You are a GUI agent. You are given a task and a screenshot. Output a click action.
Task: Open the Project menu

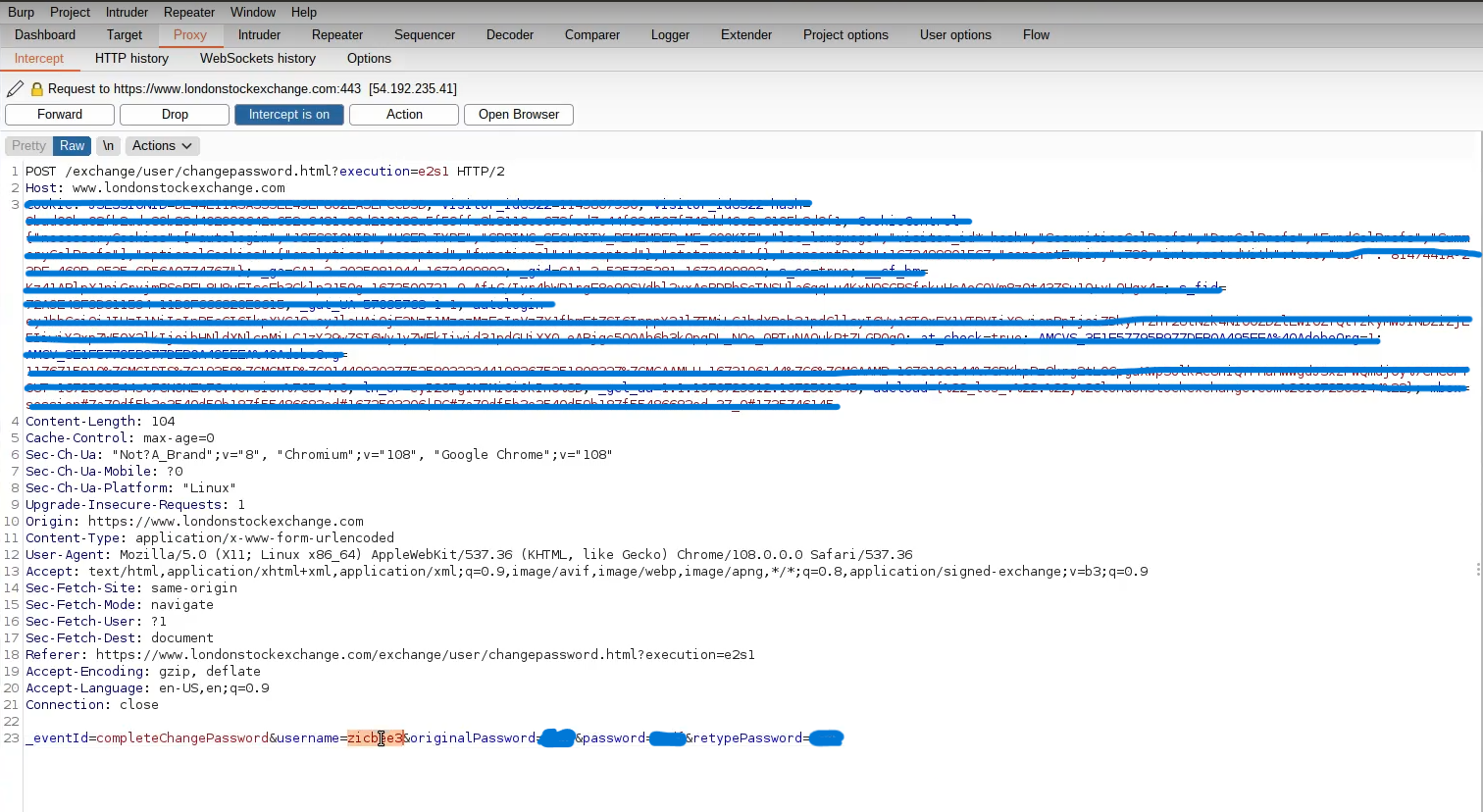[x=70, y=12]
